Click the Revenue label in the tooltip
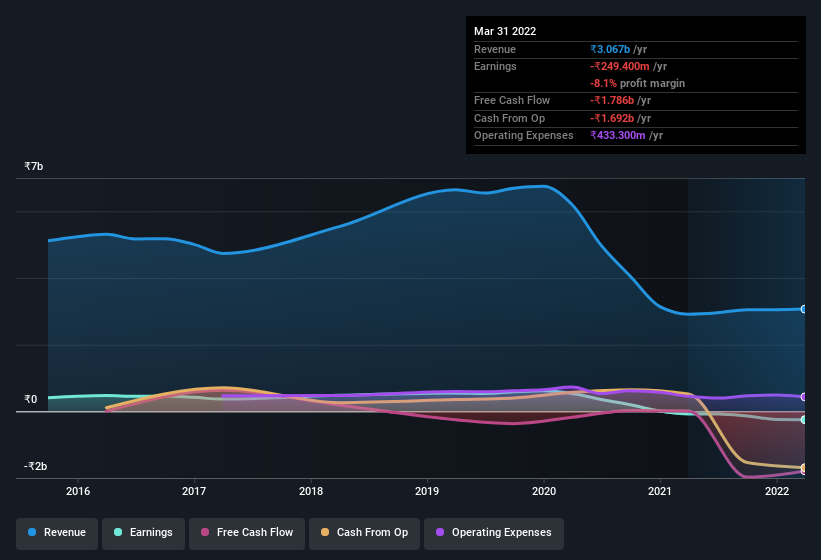The image size is (821, 560). 495,49
